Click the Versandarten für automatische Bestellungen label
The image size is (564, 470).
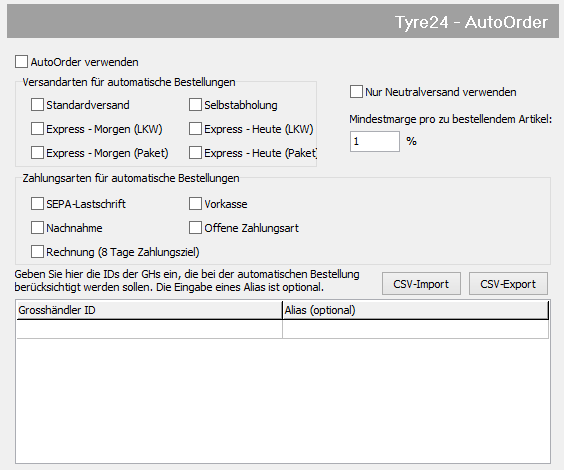129,82
